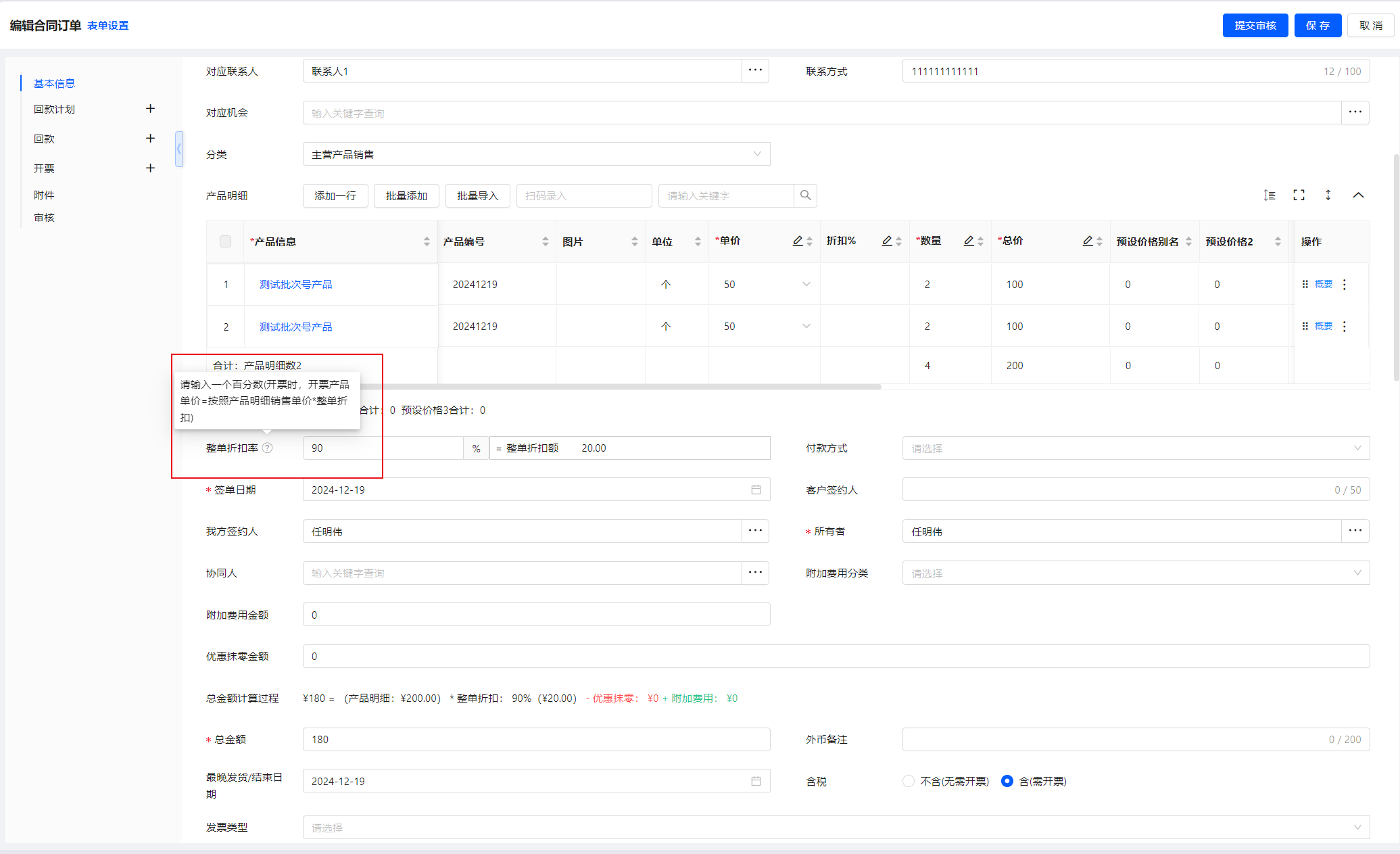Click the 总金额 input field

pyautogui.click(x=536, y=739)
